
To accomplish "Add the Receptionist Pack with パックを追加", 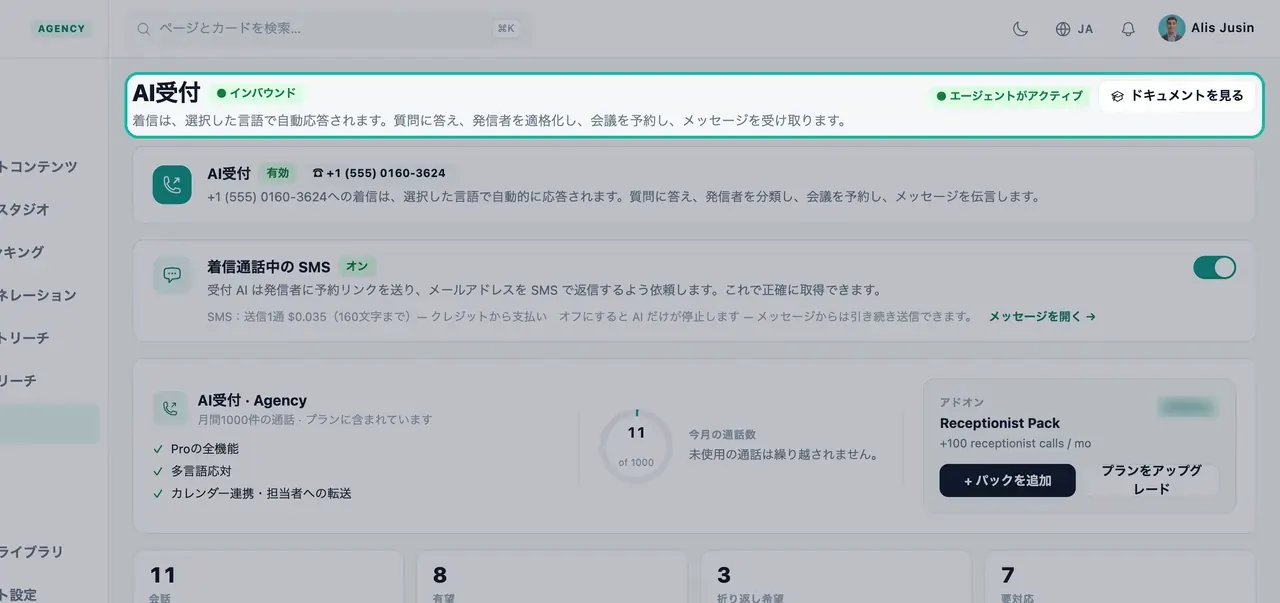I will click(1007, 480).
